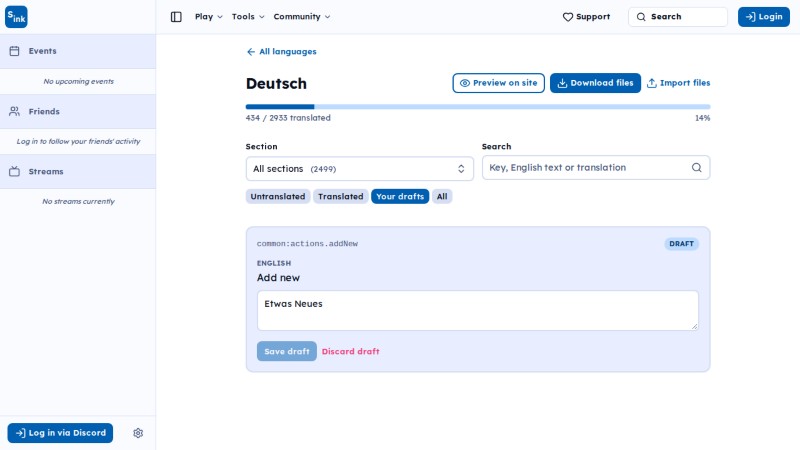The image size is (800, 450).
Task: Click '434 / 2933 translated' text
Action: 288,118
